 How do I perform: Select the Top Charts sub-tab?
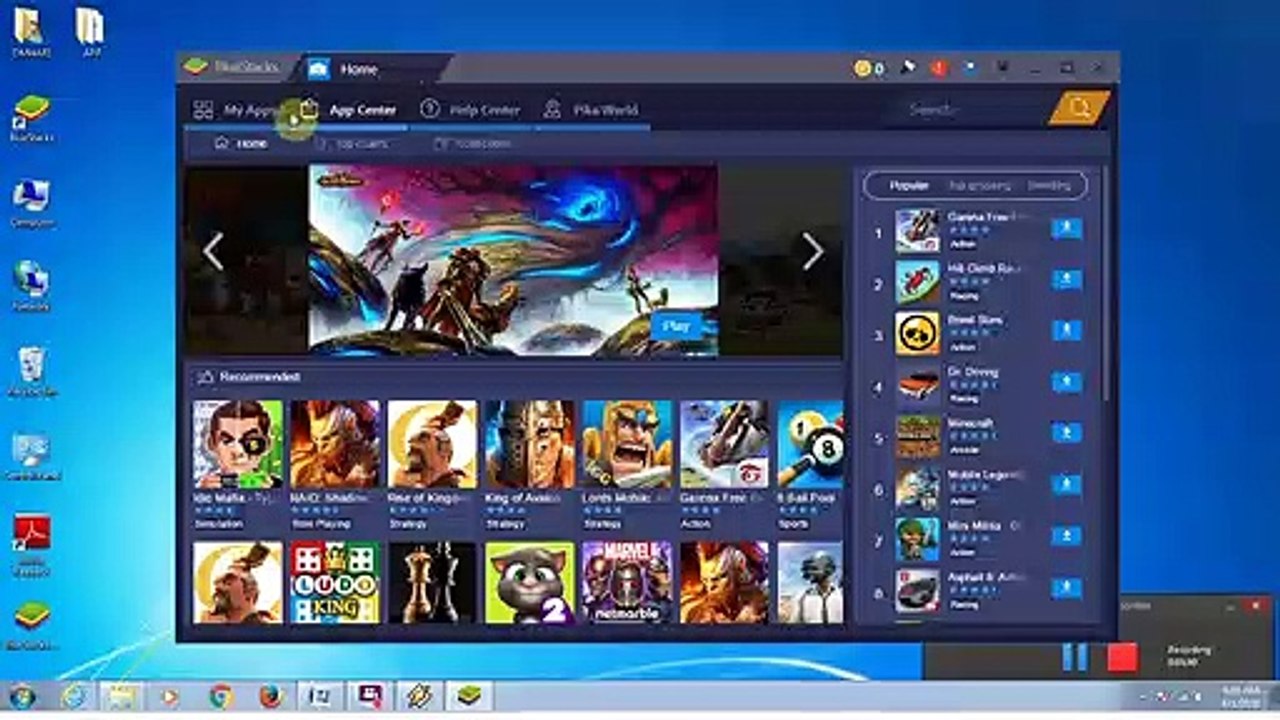pos(350,143)
